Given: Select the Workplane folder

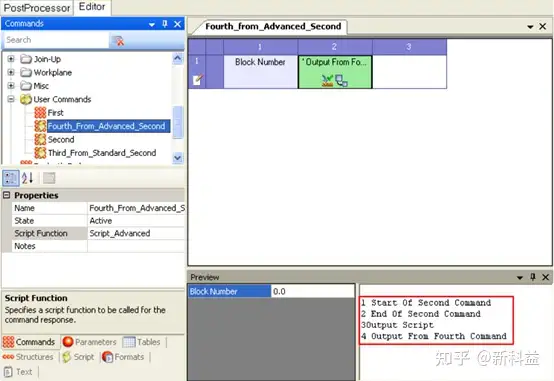Looking at the screenshot, I should point(53,72).
